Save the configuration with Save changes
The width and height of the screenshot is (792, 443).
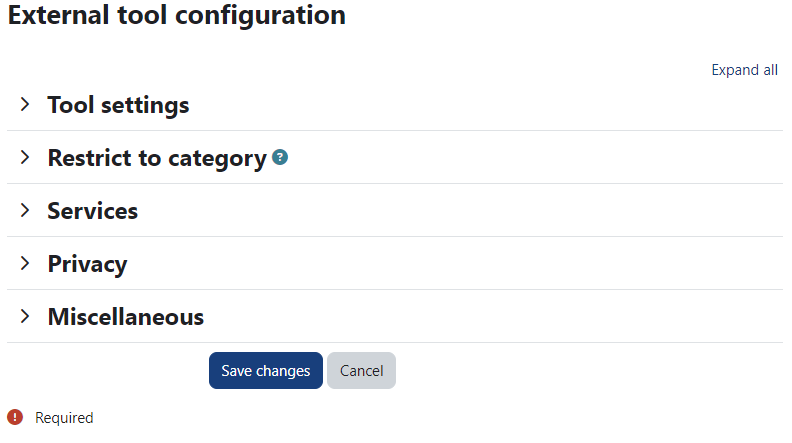[x=266, y=370]
